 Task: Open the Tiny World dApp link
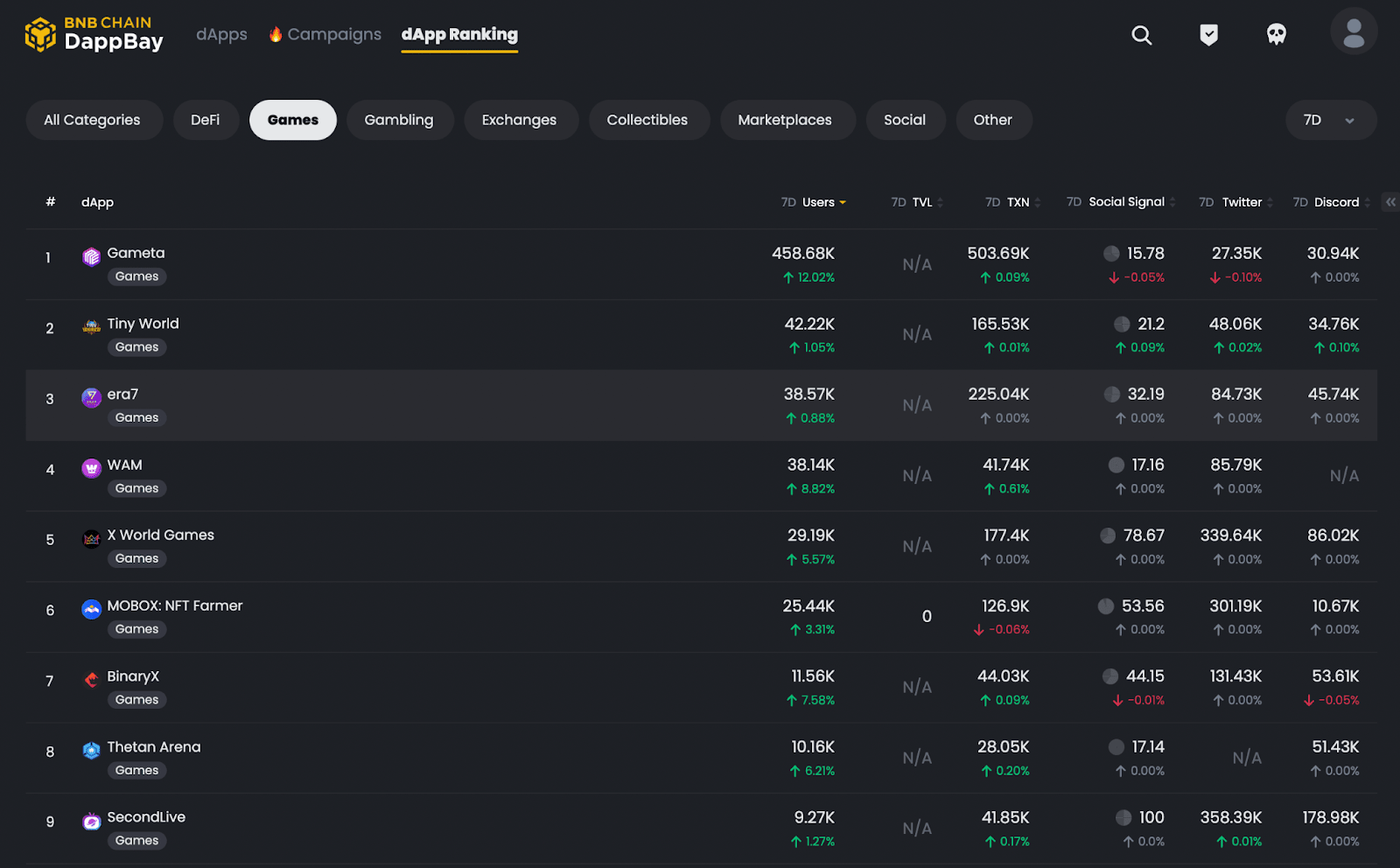click(x=143, y=324)
